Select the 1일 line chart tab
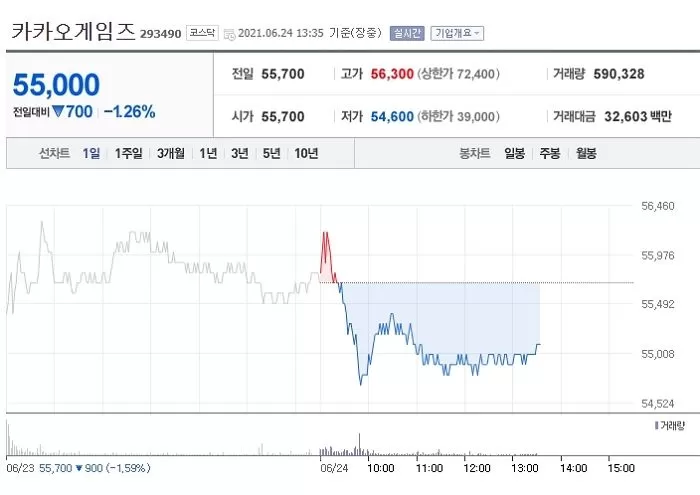The width and height of the screenshot is (700, 495). (92, 153)
